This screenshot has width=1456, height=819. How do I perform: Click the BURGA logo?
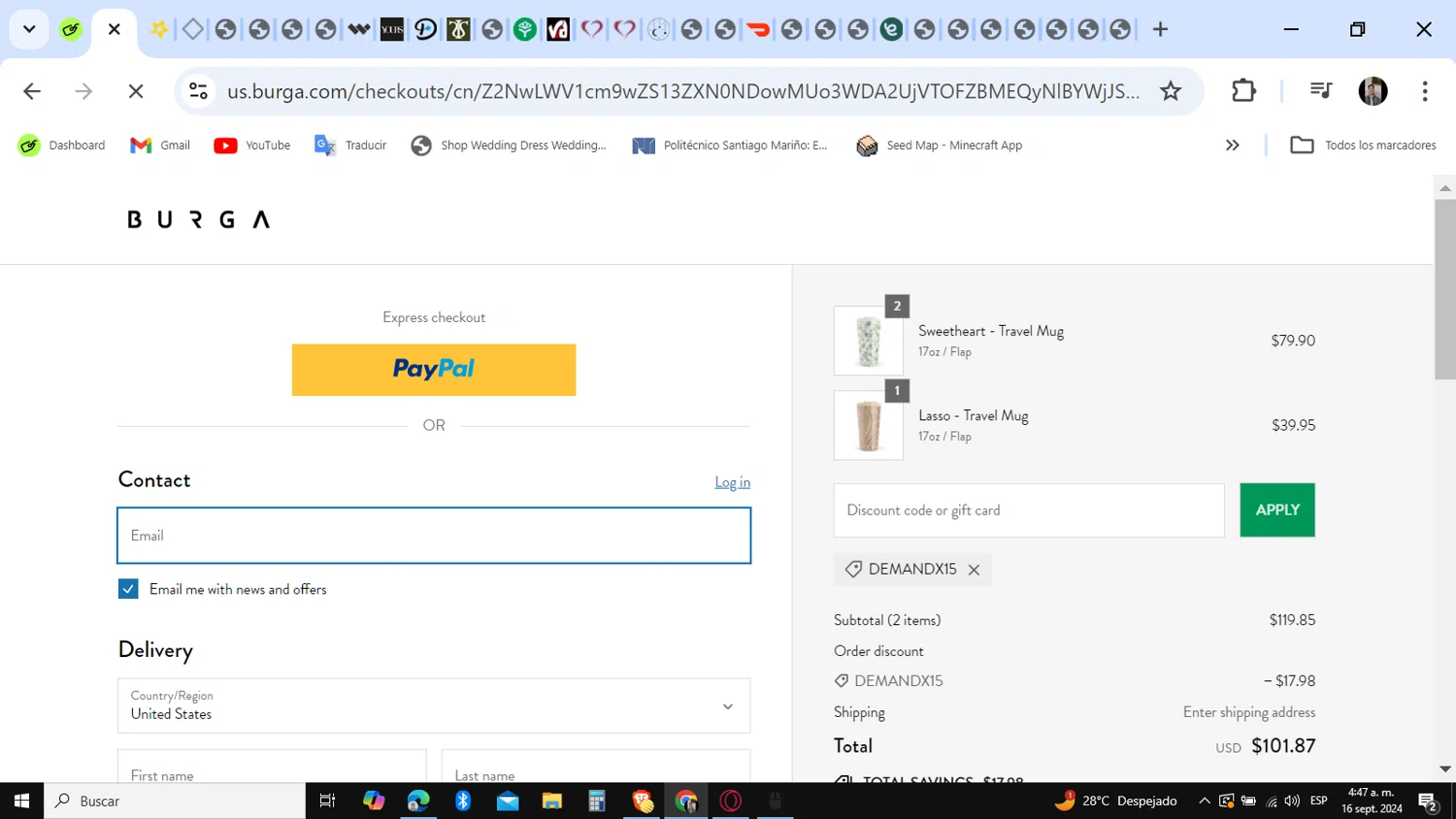point(198,219)
